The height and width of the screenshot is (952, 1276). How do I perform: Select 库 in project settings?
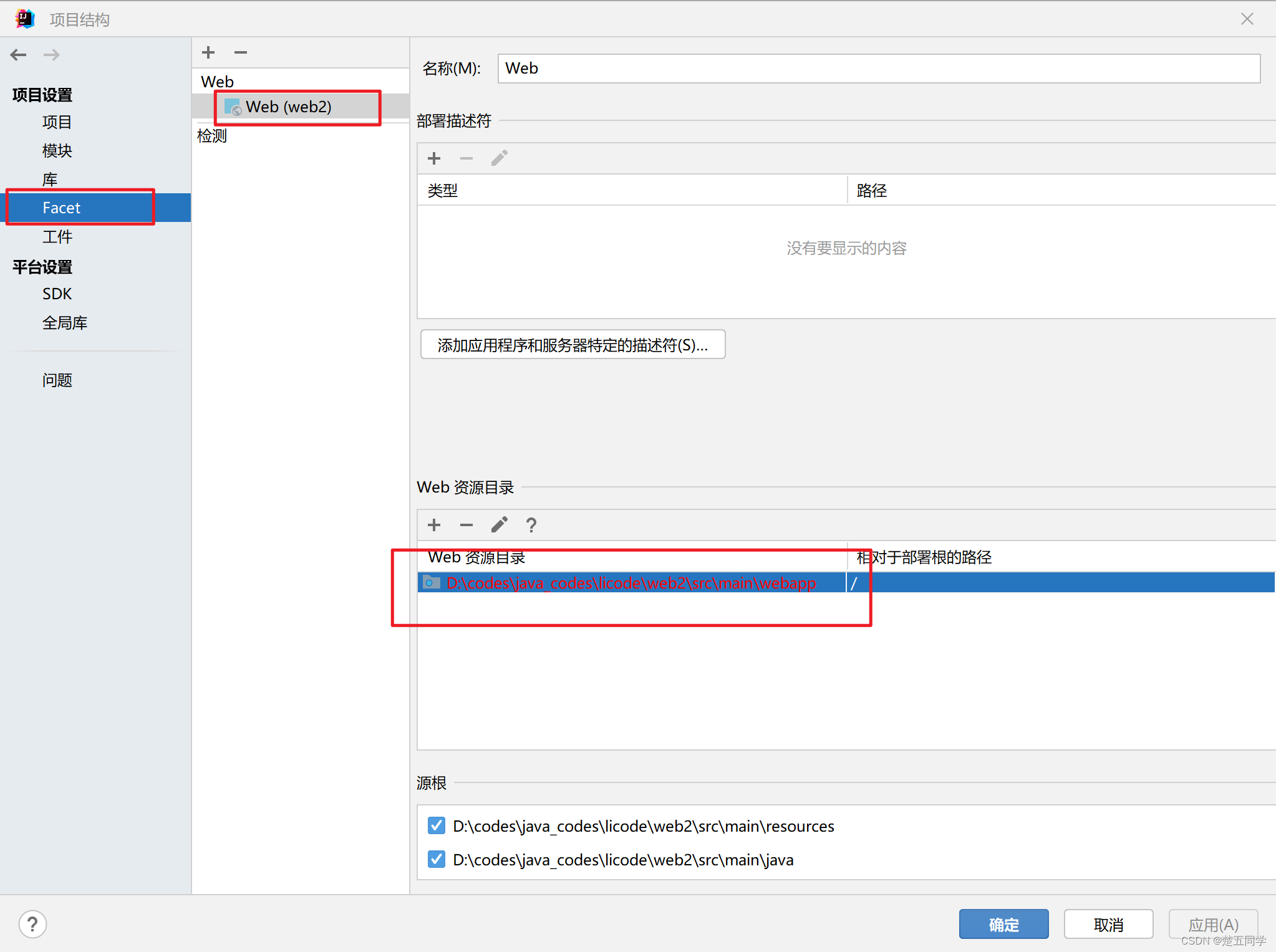click(50, 180)
